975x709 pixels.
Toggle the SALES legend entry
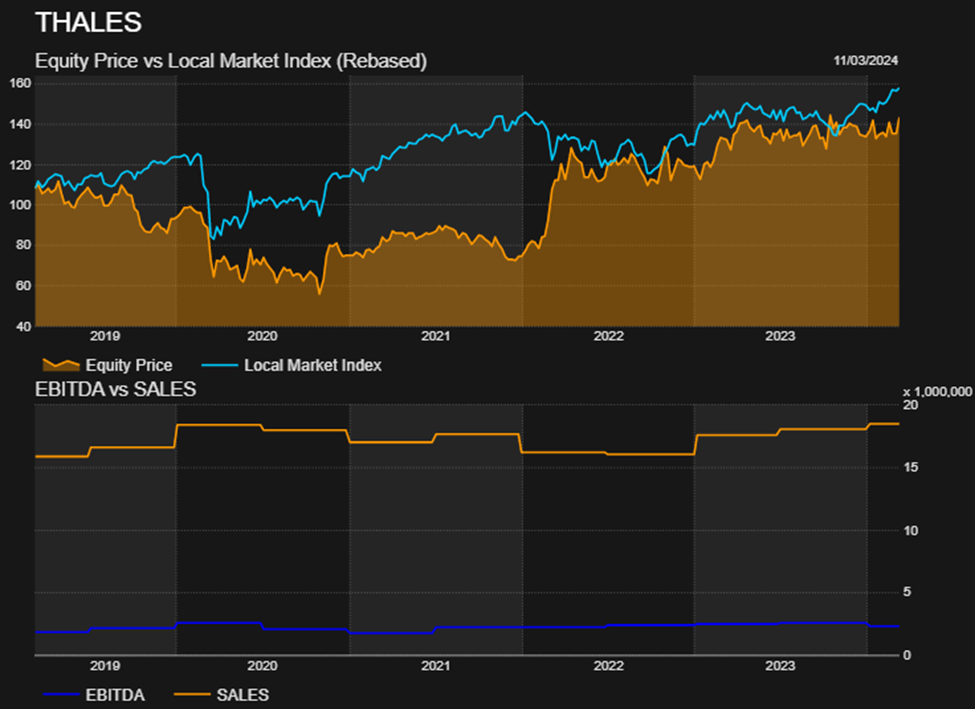click(x=221, y=695)
